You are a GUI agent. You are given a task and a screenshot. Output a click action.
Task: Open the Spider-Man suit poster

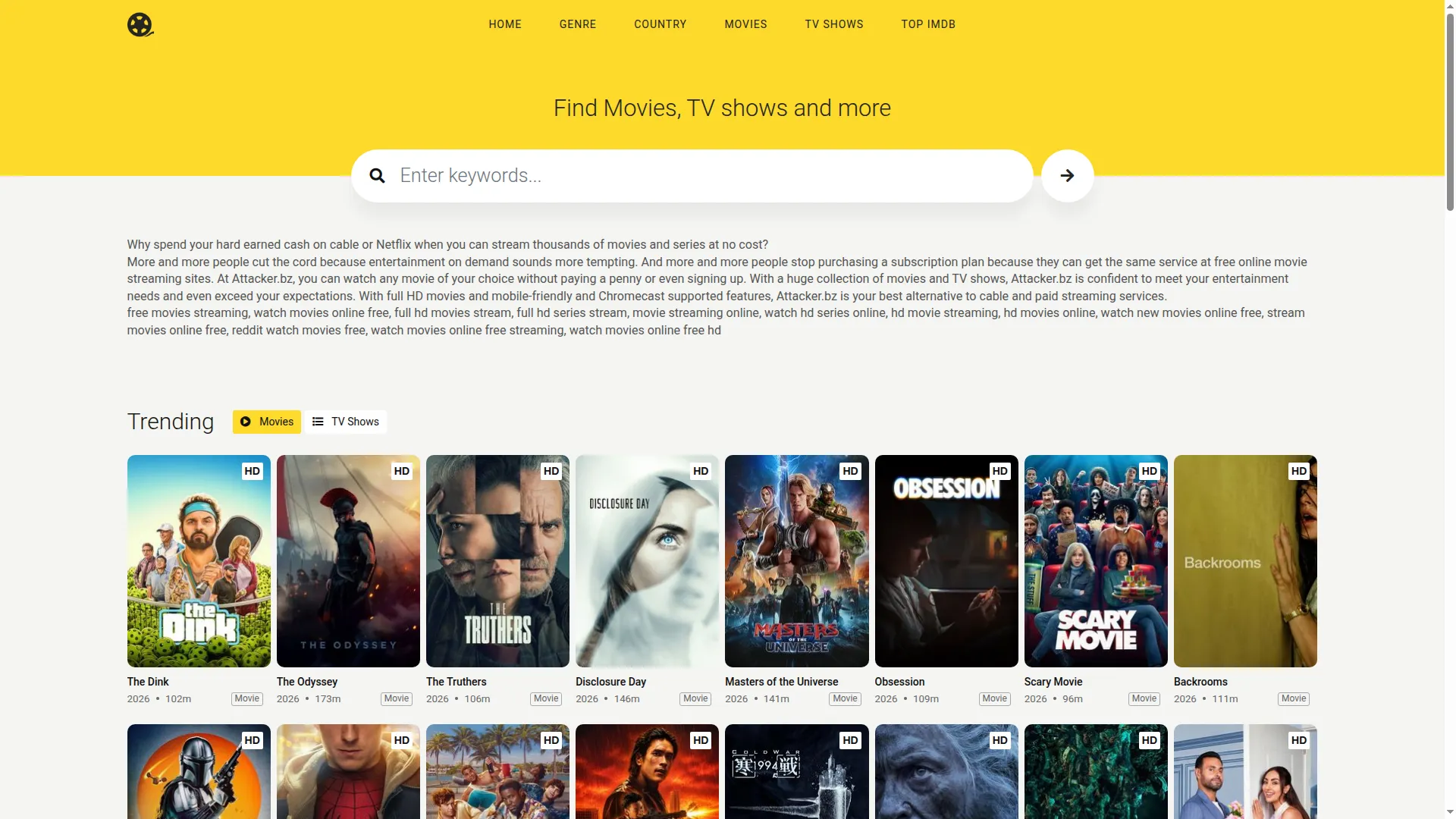point(348,771)
